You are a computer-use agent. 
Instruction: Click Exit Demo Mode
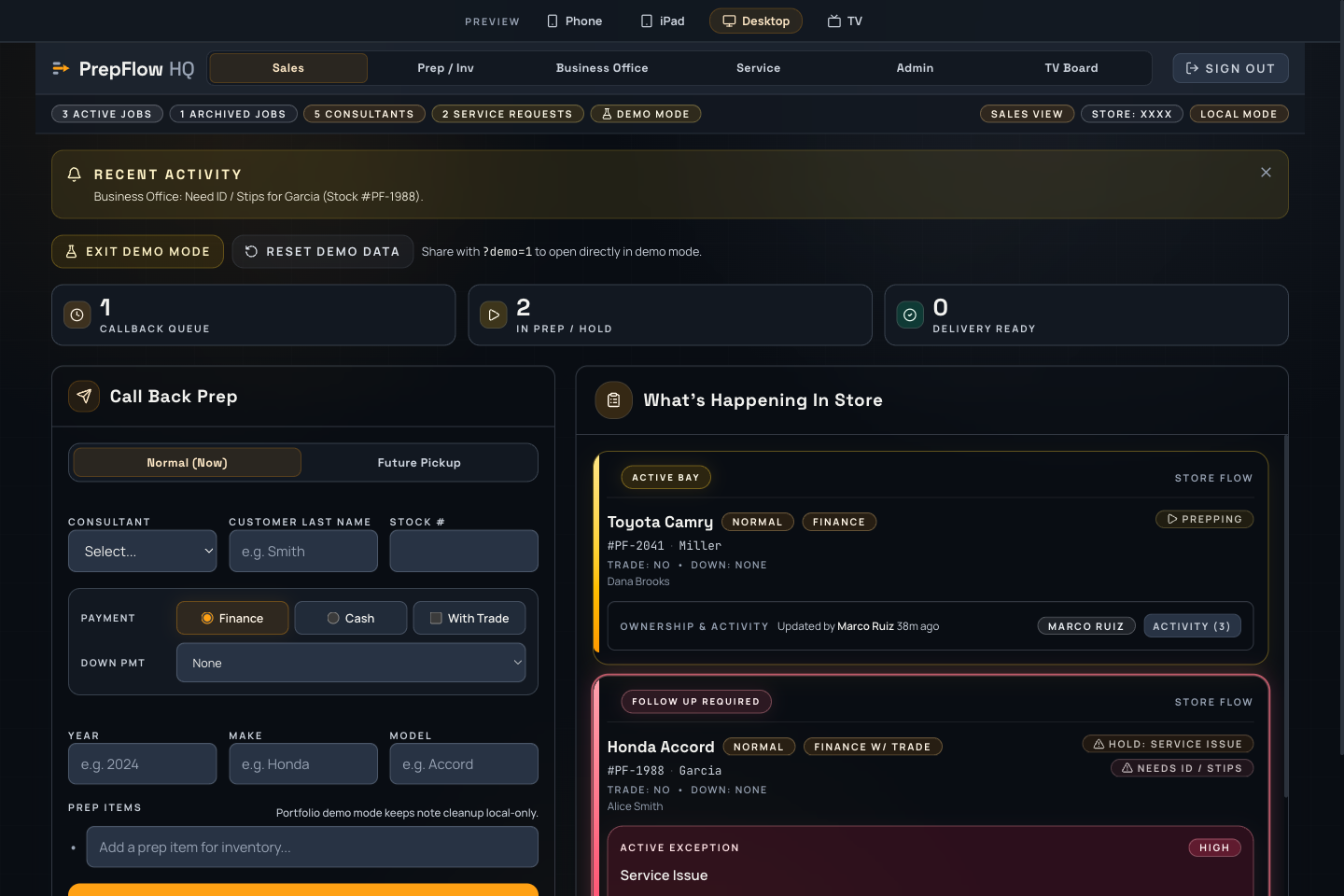137,252
